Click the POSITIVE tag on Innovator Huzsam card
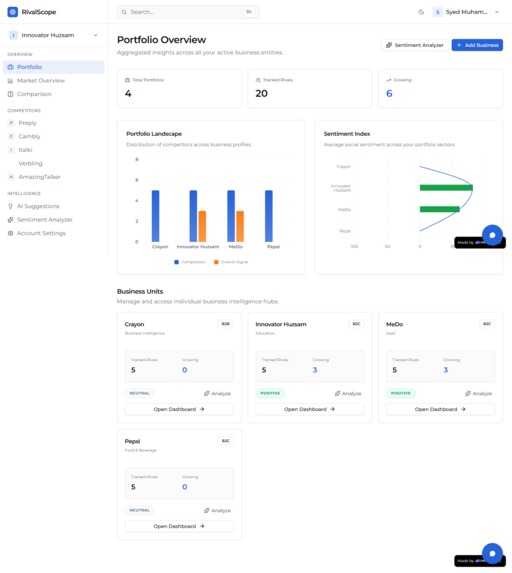Viewport: 512px width, 573px height. (x=270, y=393)
